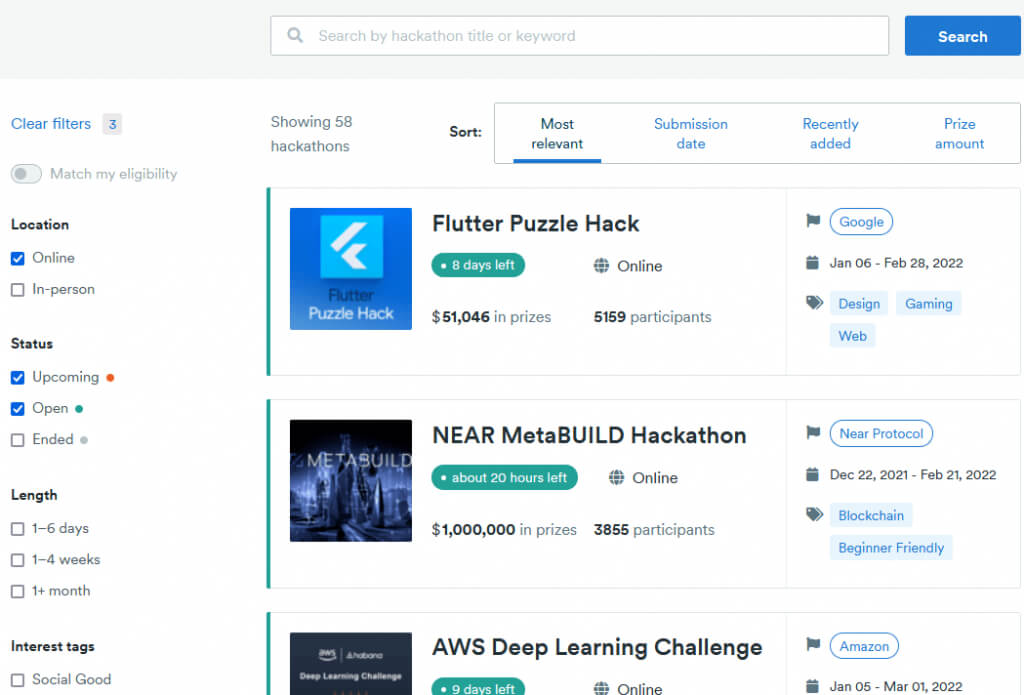This screenshot has height=695, width=1024.
Task: Check the Social Good interest tag
Action: [18, 680]
